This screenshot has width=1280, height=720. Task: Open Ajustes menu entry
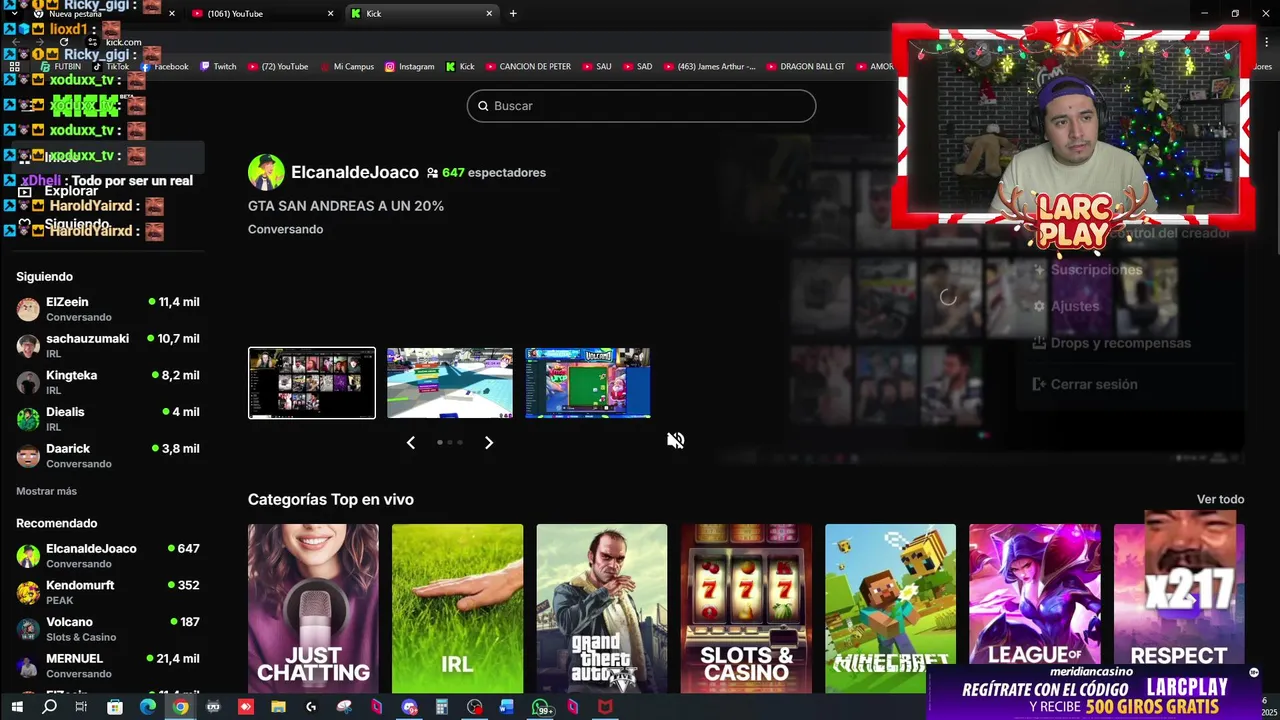[x=1066, y=306]
